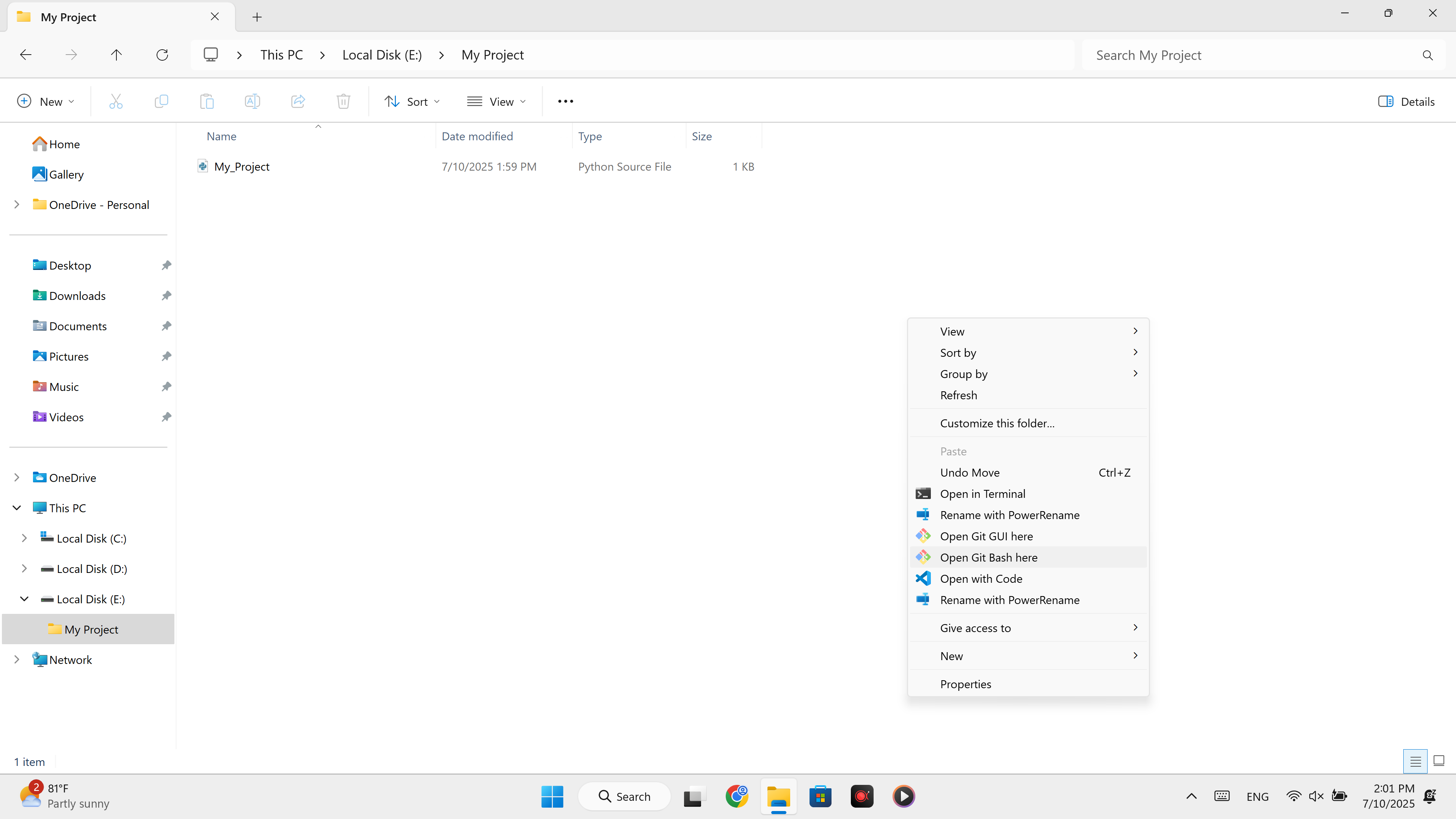The height and width of the screenshot is (819, 1456).
Task: Click the taskbar Search box
Action: point(624,796)
